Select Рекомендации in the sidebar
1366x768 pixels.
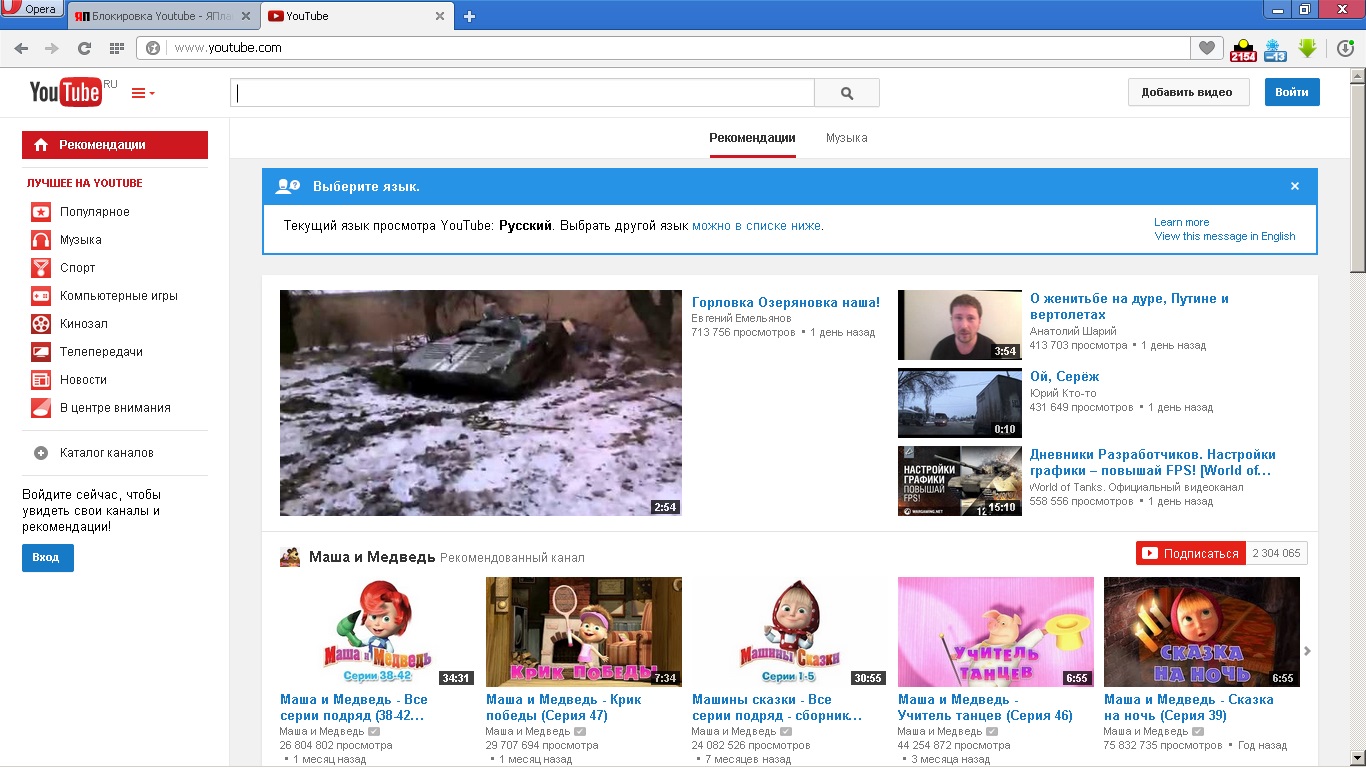click(115, 145)
